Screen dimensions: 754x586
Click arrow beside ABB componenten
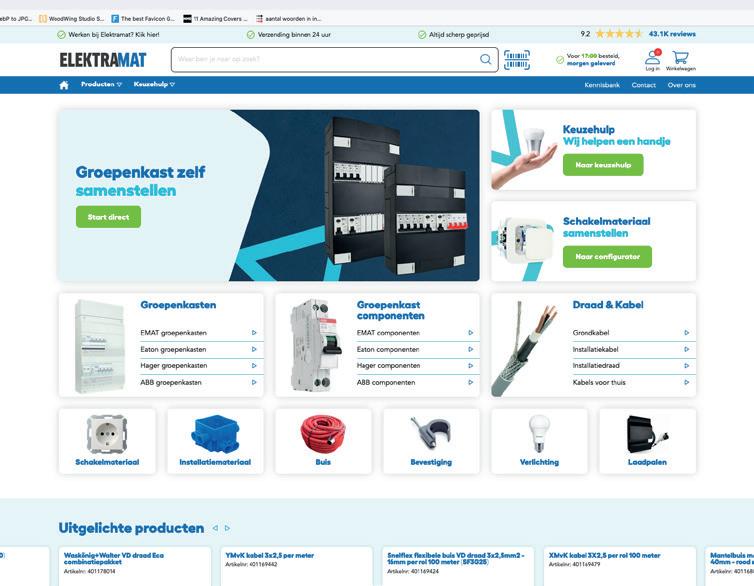click(x=471, y=383)
